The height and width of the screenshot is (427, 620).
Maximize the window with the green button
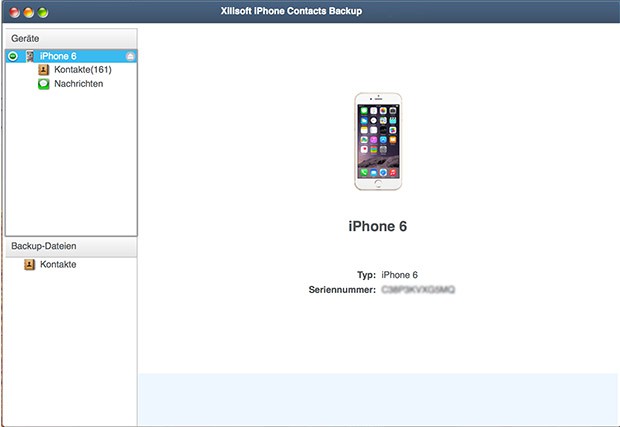[43, 12]
